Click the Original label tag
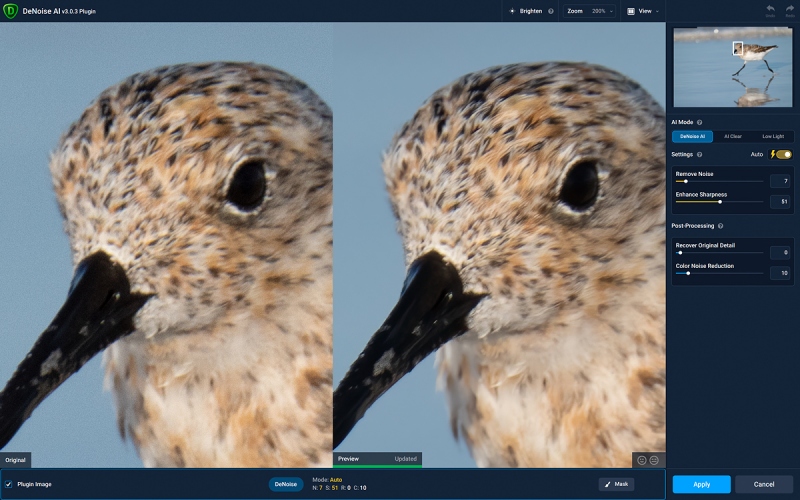 click(x=15, y=460)
